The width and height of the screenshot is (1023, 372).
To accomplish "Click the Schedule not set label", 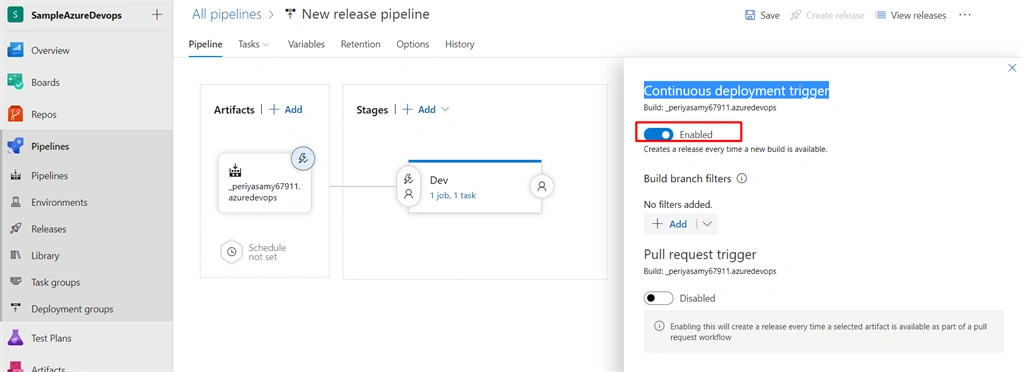I will pos(267,253).
